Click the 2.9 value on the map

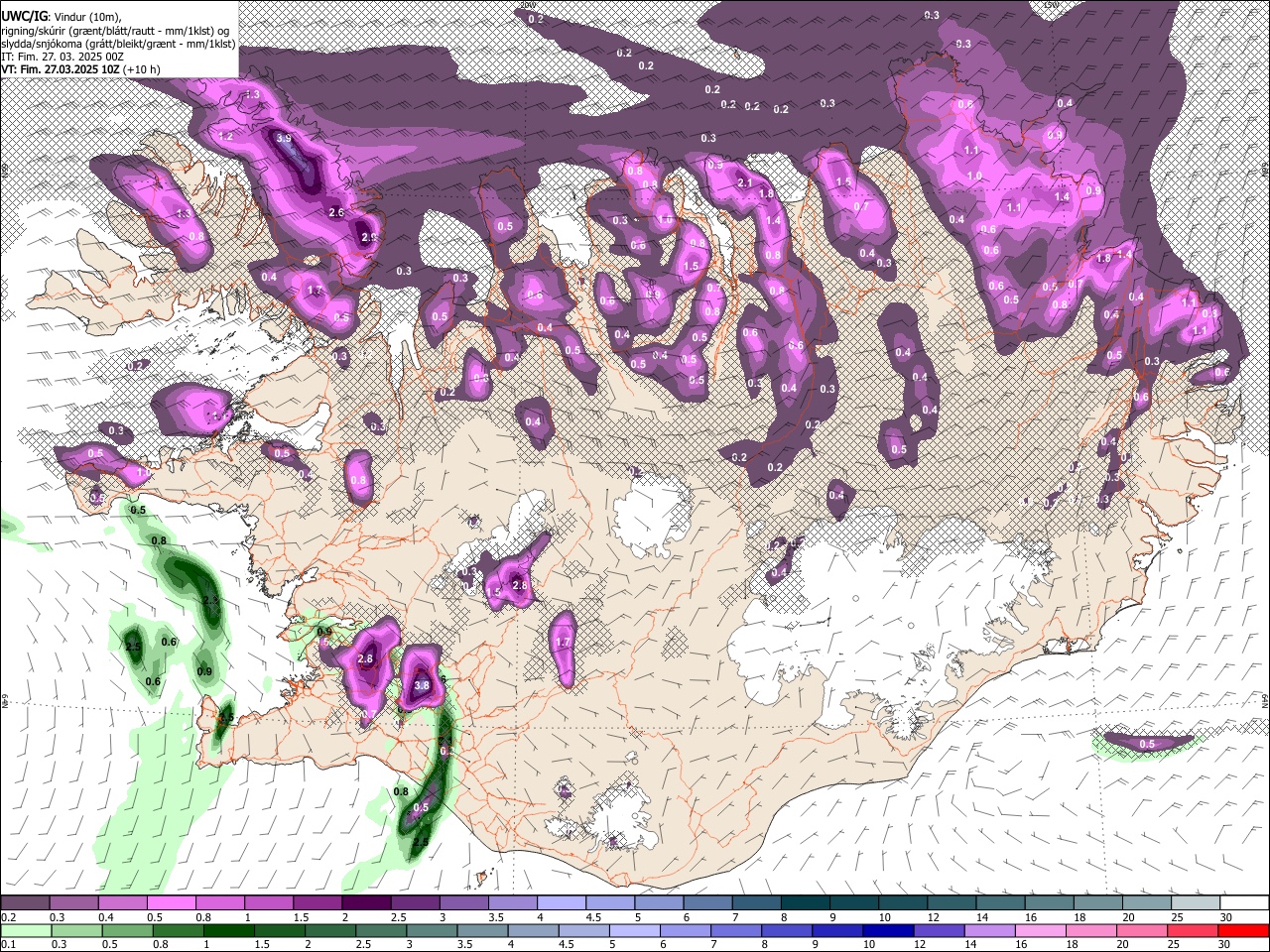click(x=369, y=237)
